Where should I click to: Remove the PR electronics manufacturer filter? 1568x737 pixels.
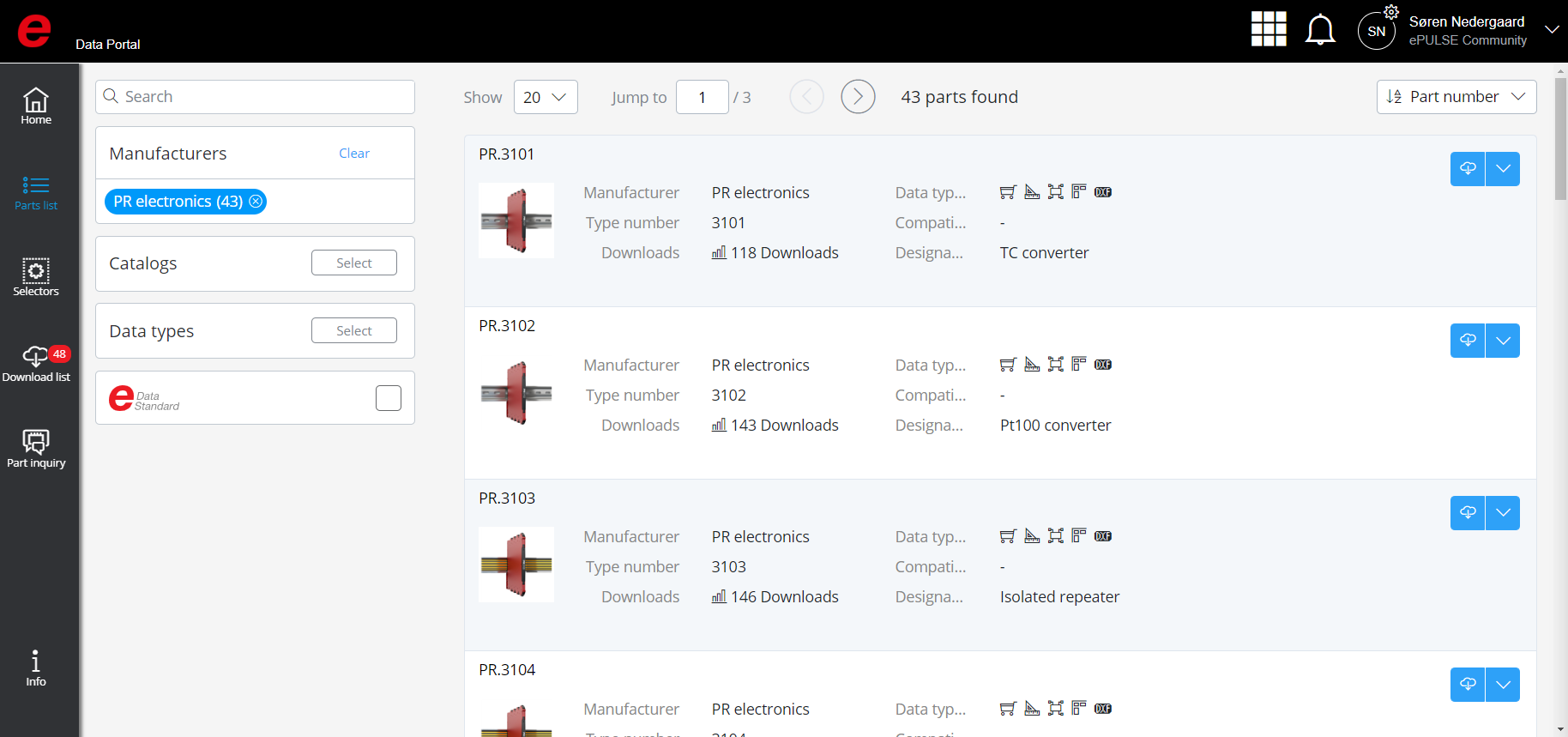[x=256, y=202]
